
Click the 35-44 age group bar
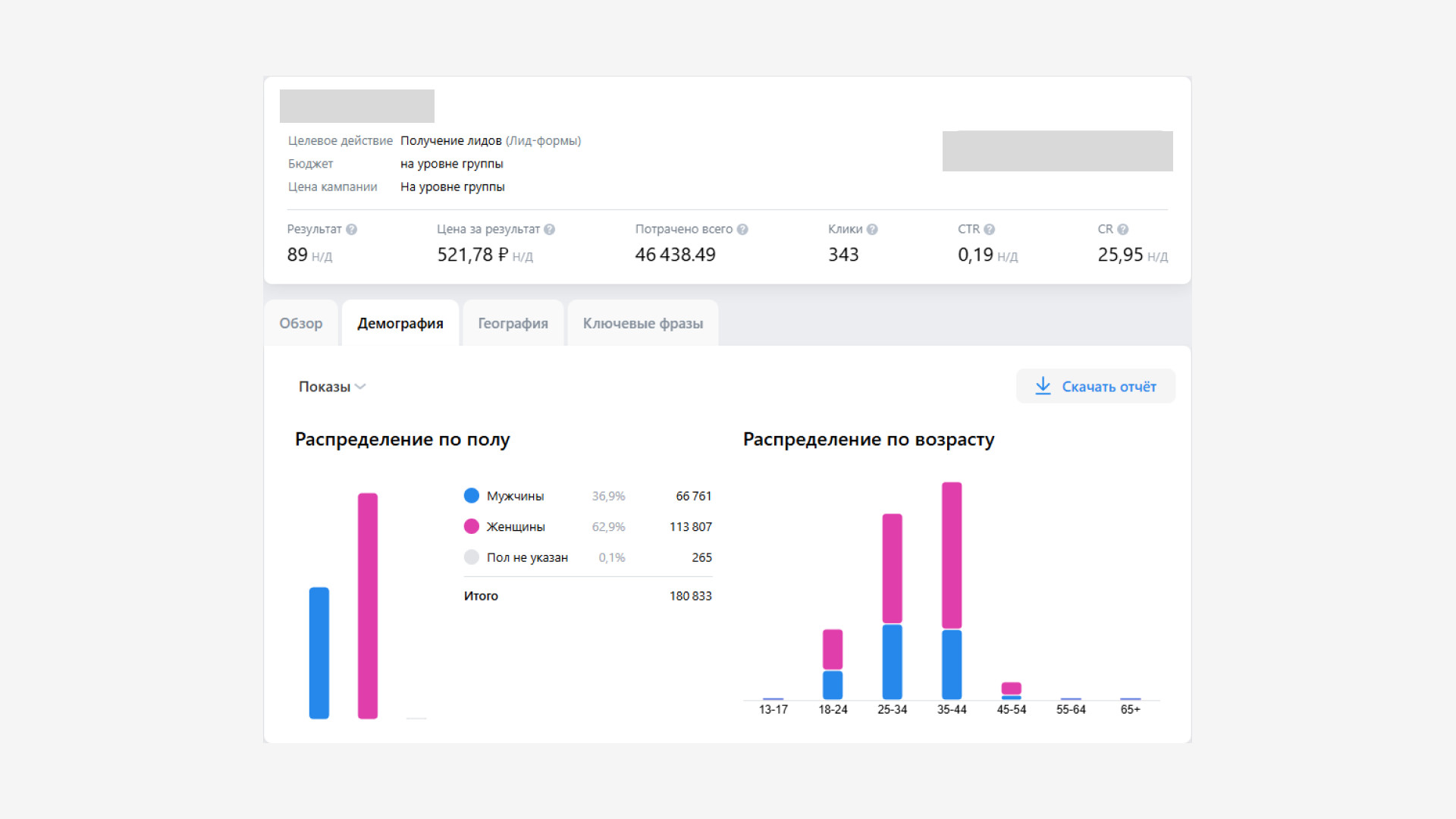point(952,591)
